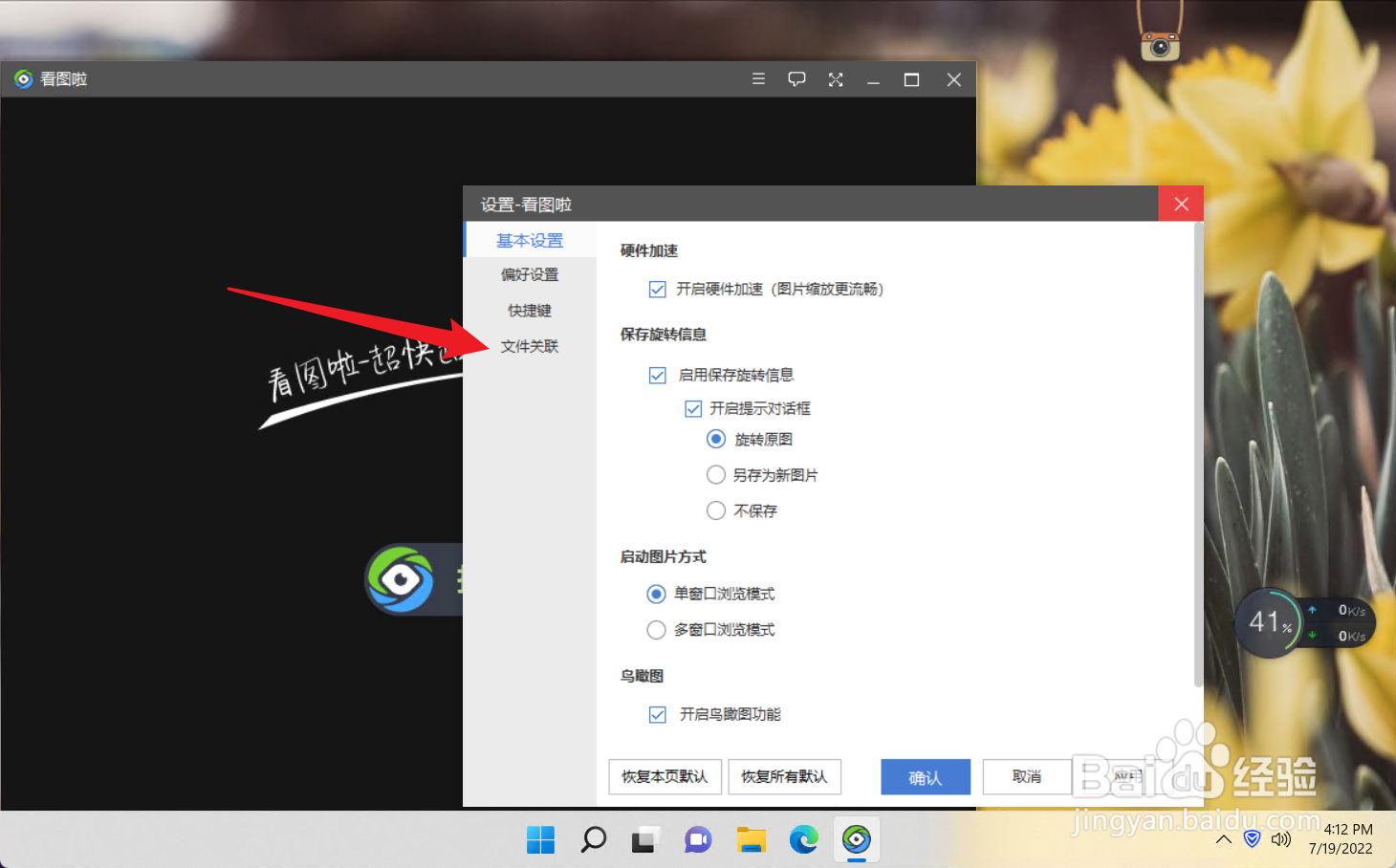Choose 多窗口浏览模式 browsing mode
Image resolution: width=1396 pixels, height=868 pixels.
(656, 629)
